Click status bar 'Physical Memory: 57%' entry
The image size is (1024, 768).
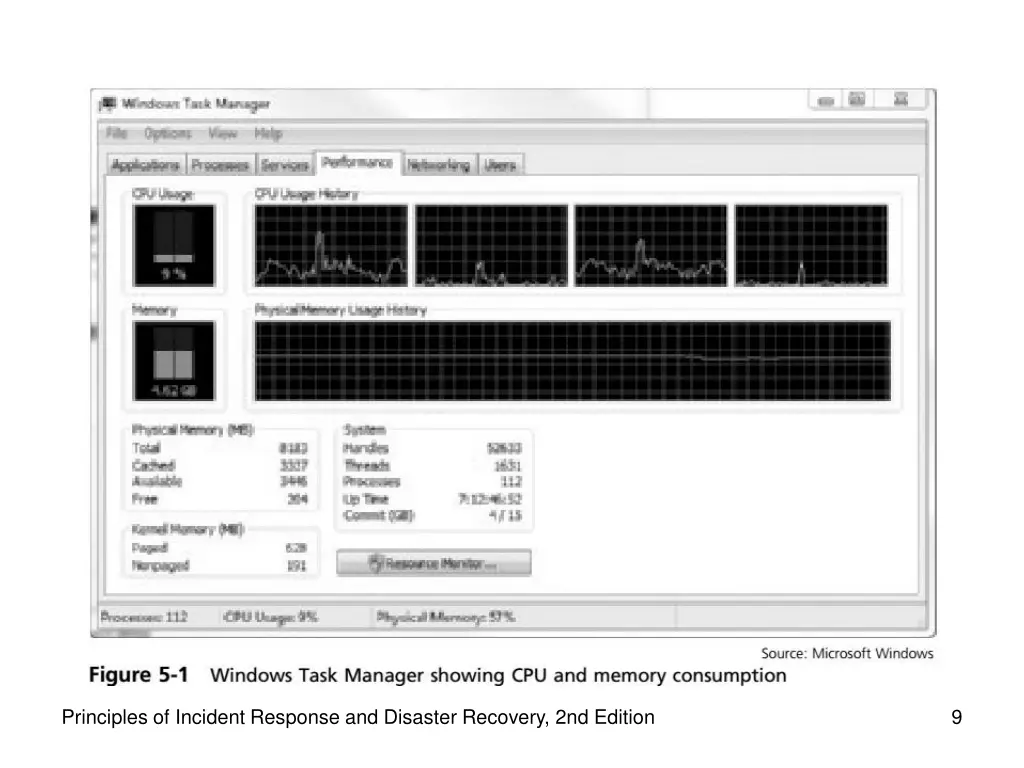pos(445,616)
